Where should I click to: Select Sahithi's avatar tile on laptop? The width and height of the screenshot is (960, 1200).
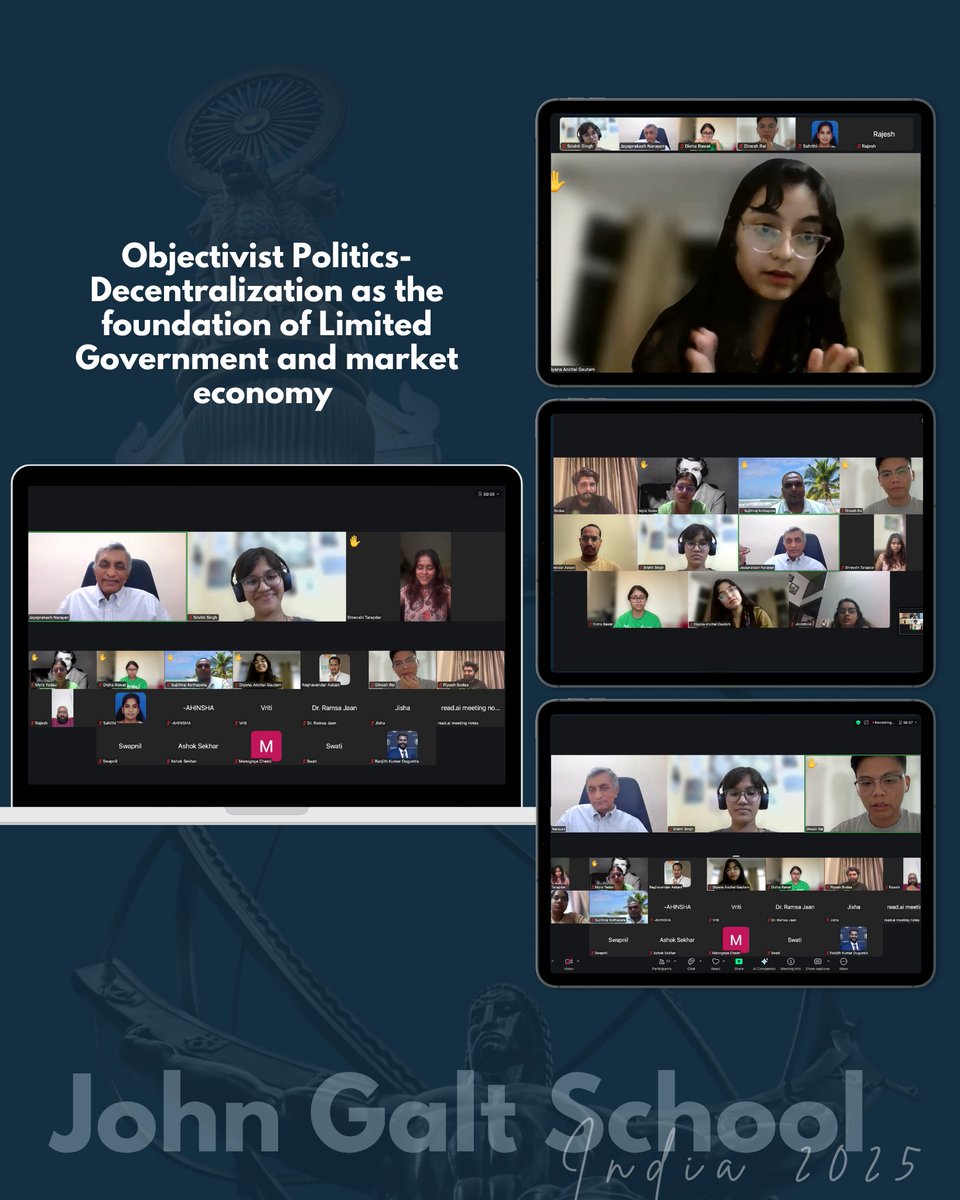click(x=130, y=708)
